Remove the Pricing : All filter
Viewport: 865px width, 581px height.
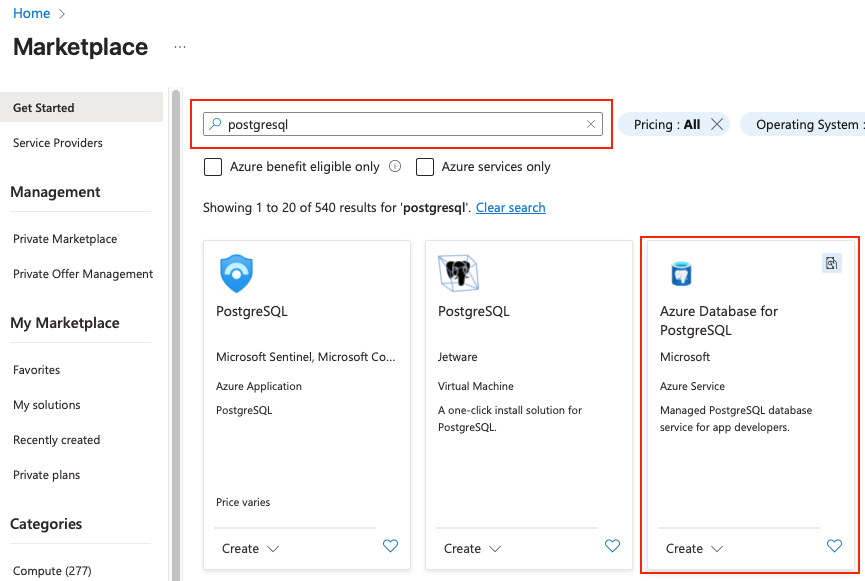(x=717, y=124)
